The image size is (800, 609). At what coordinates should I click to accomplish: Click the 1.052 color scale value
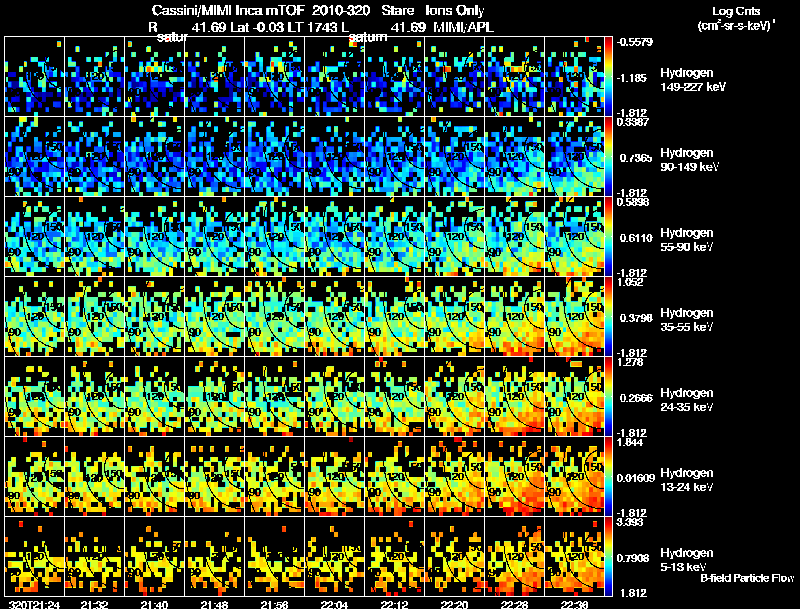(x=630, y=282)
